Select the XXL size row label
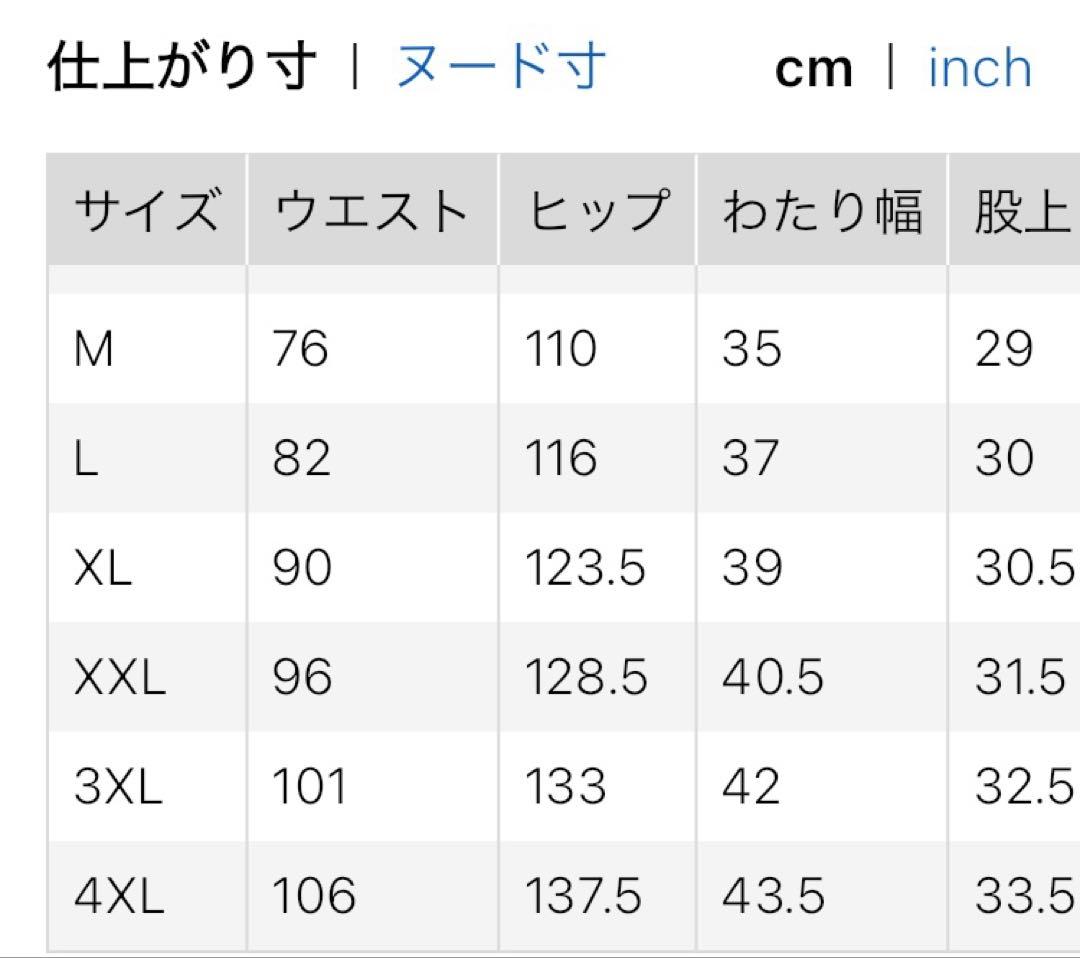The width and height of the screenshot is (1080, 958). pos(119,678)
